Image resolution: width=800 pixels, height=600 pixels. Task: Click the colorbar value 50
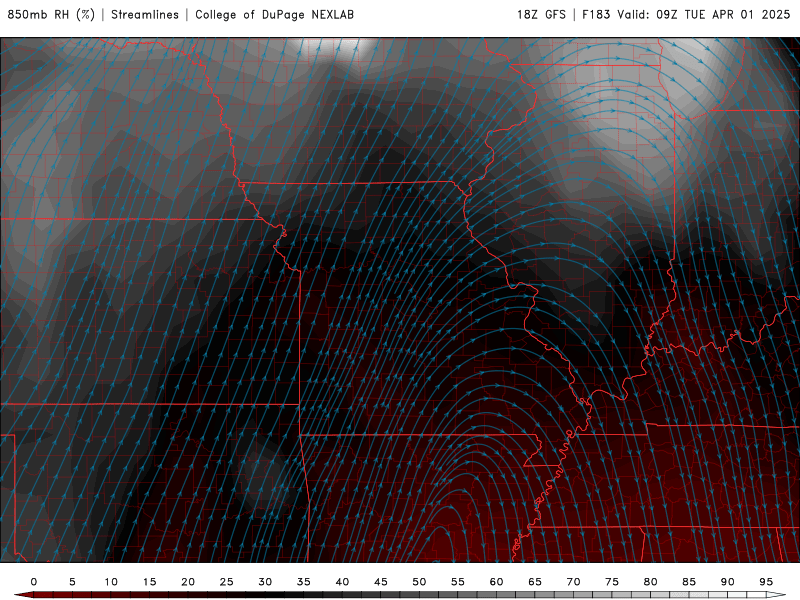(419, 582)
